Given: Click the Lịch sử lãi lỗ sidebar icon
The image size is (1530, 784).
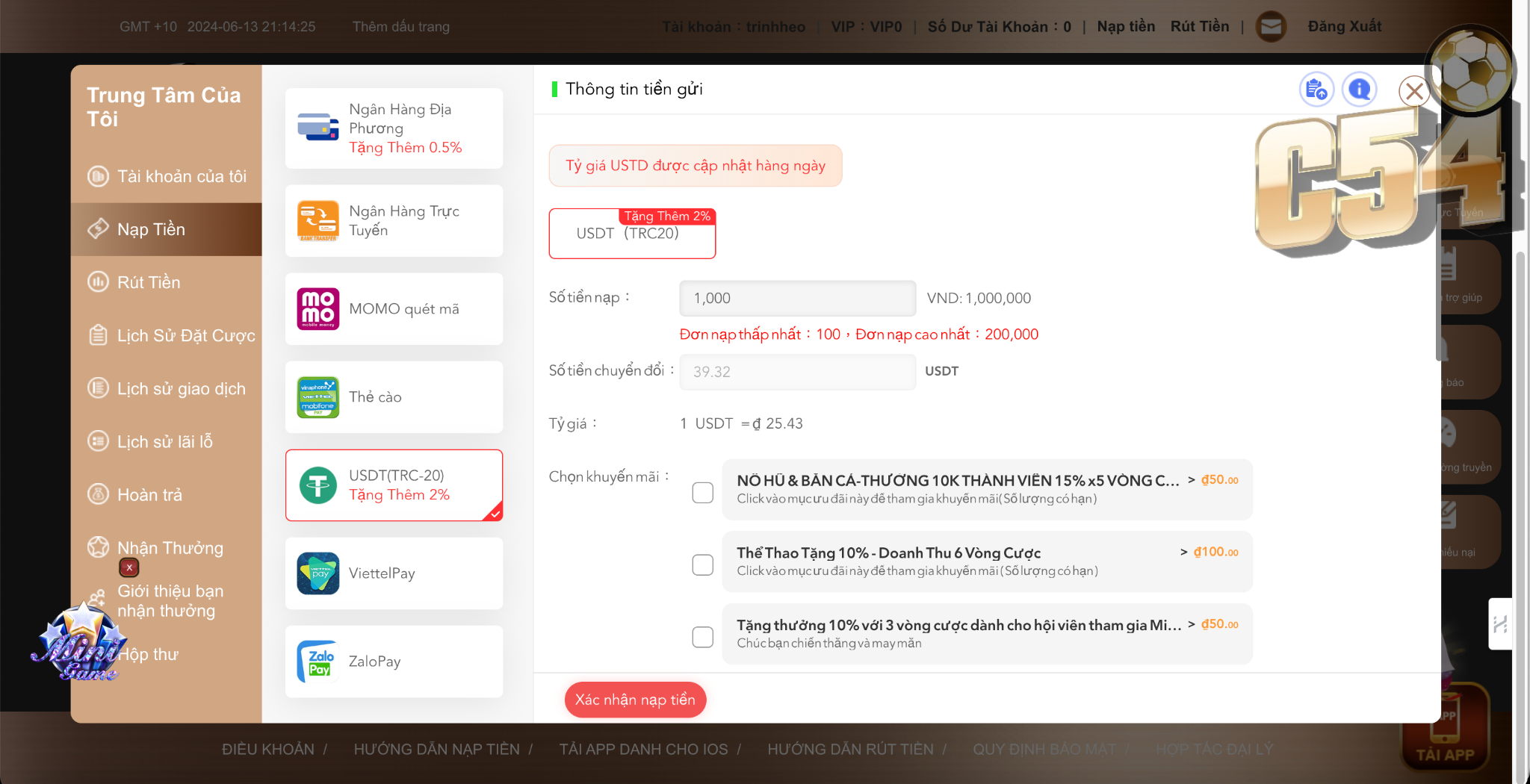Looking at the screenshot, I should (x=98, y=441).
